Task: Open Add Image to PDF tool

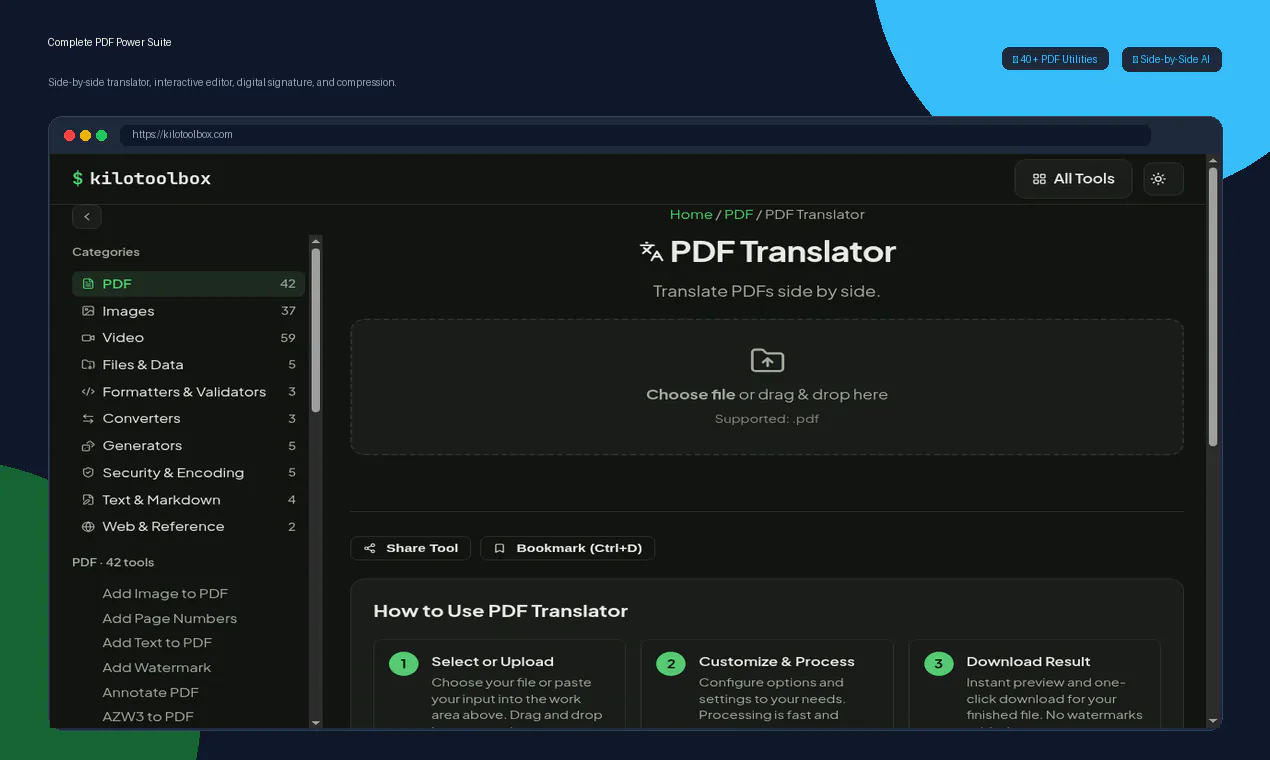Action: pos(165,594)
